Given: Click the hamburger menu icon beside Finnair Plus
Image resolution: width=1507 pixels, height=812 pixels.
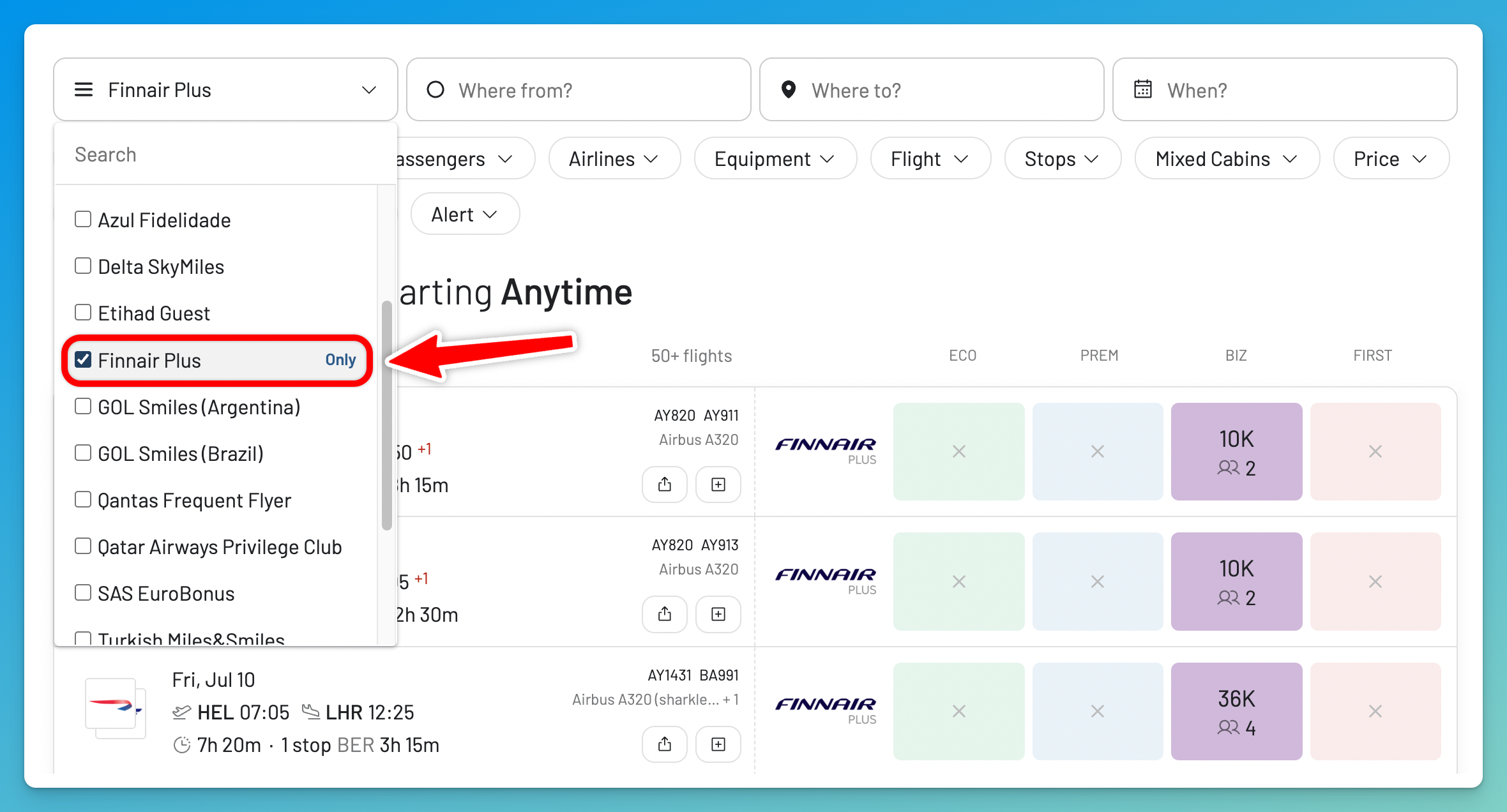Looking at the screenshot, I should click(x=84, y=89).
